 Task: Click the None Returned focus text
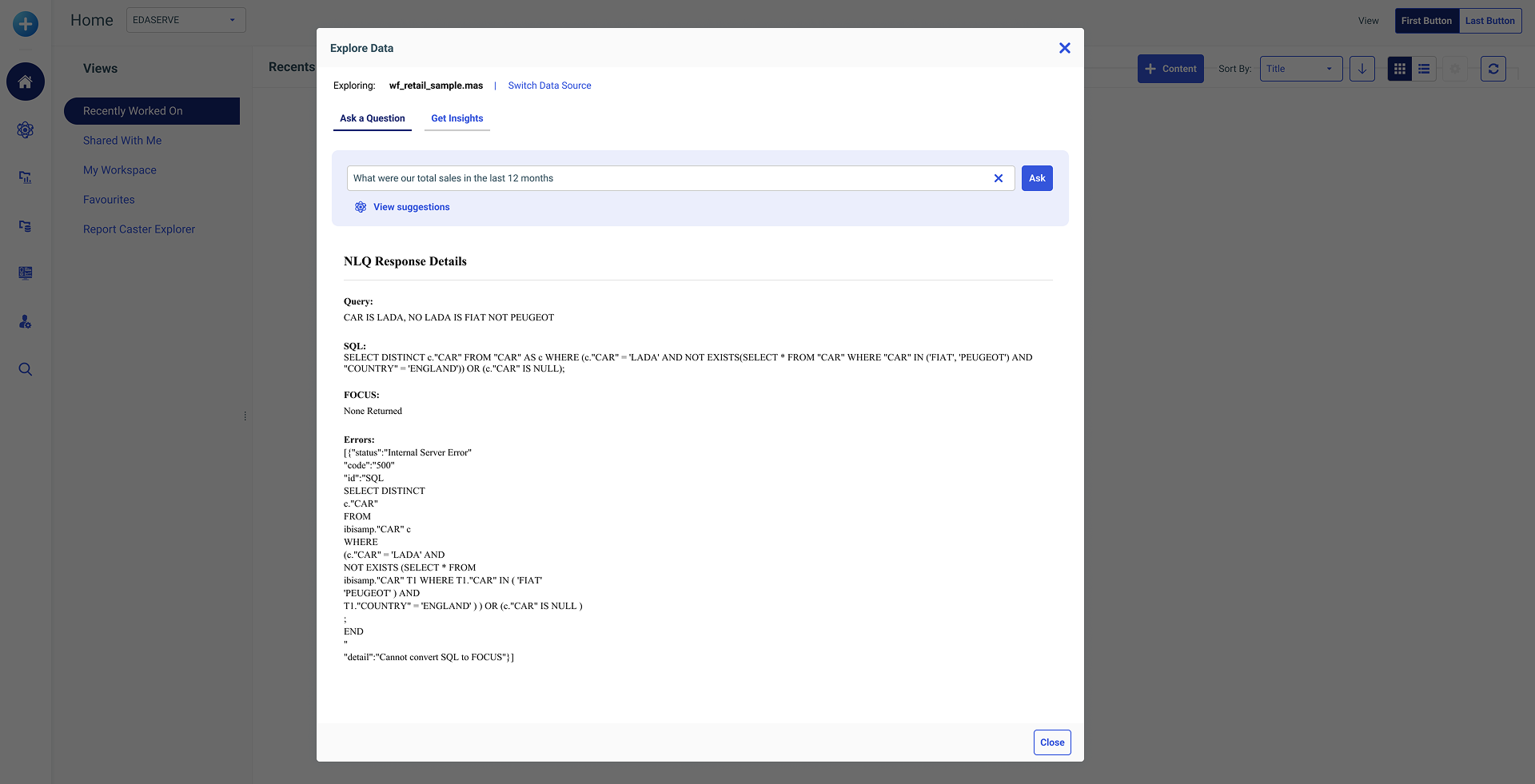[373, 411]
